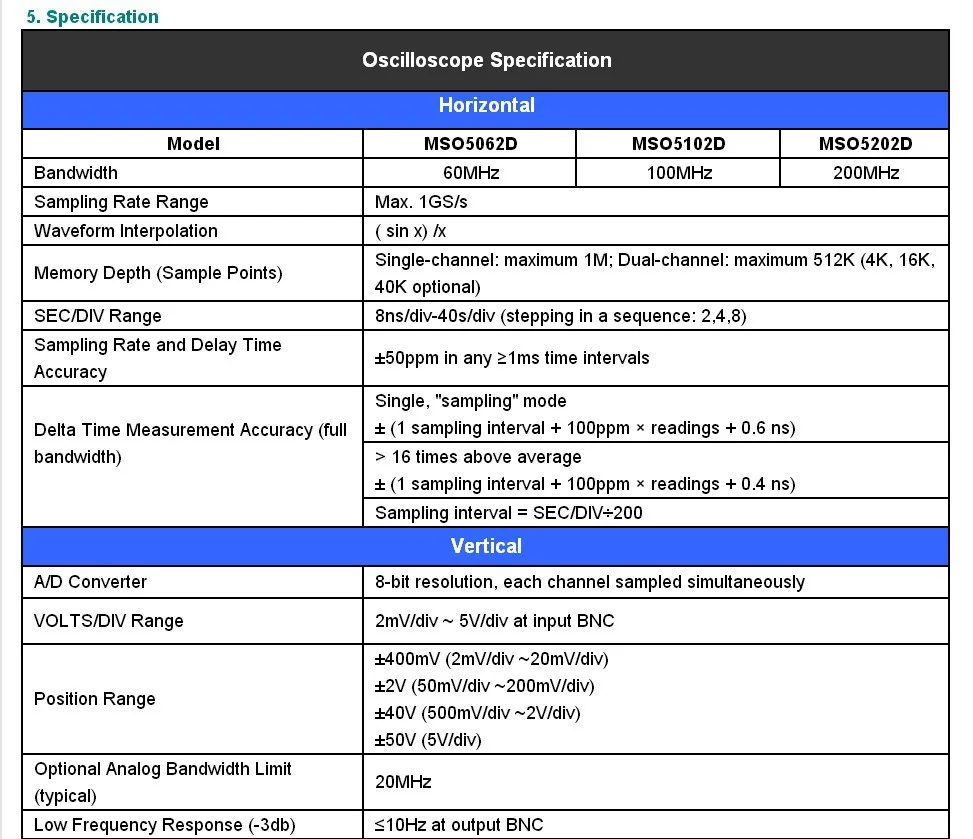Select 'Memory Depth (Sample Points)' label
Viewport: 973px width, 839px height.
158,273
